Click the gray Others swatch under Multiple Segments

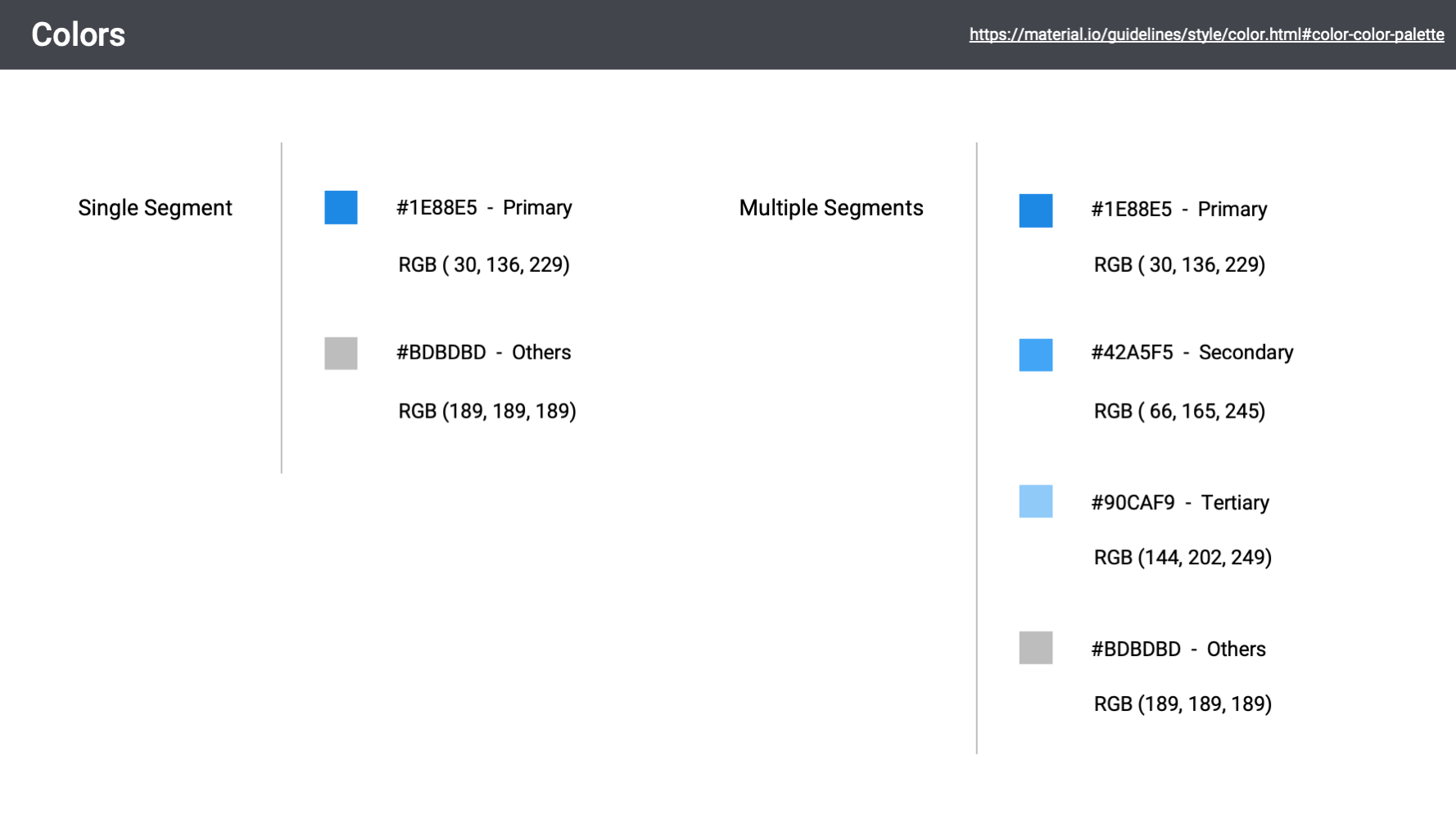pyautogui.click(x=1035, y=648)
